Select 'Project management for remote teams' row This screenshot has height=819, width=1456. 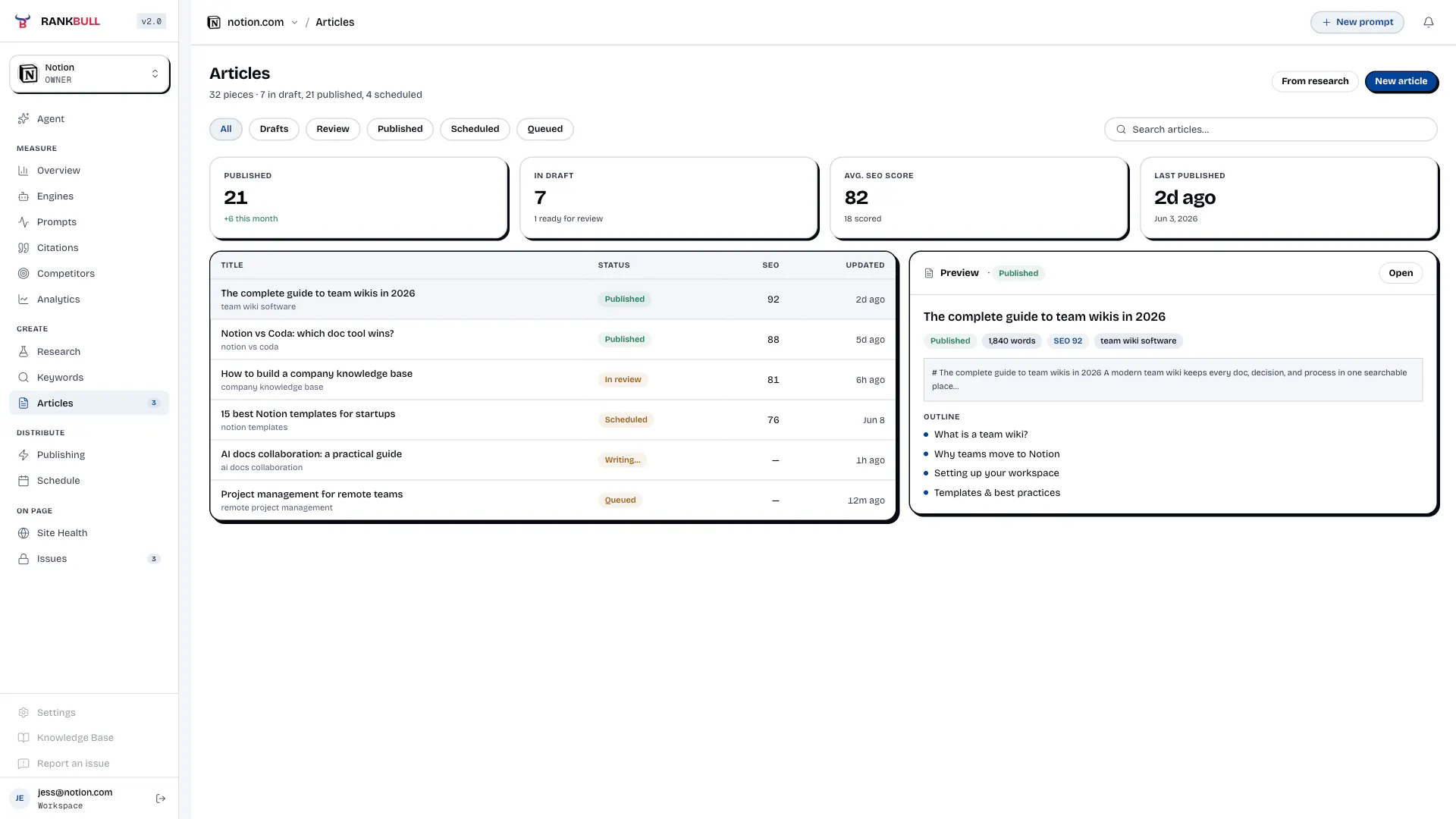pos(554,500)
